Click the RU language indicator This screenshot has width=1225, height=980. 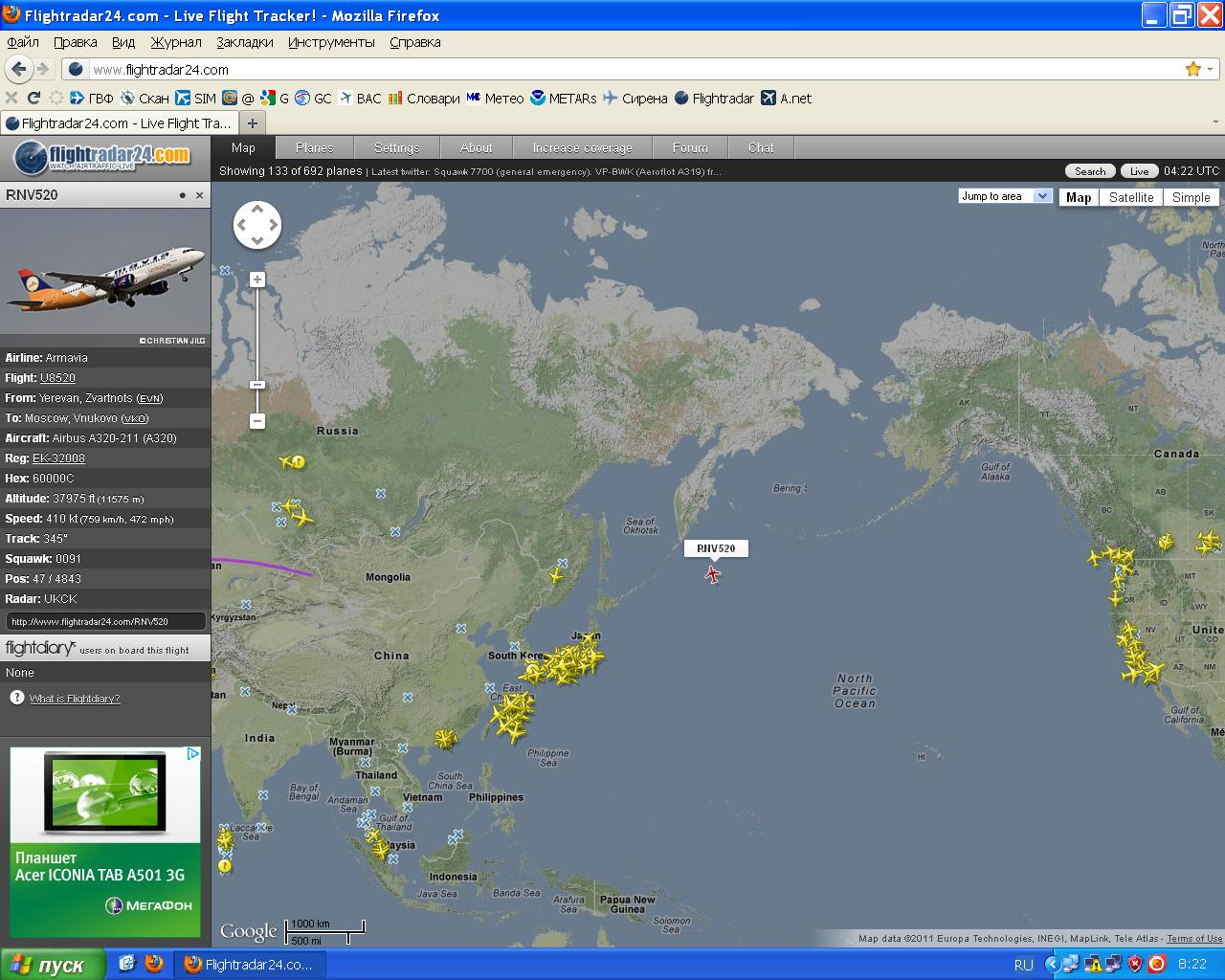(1024, 965)
